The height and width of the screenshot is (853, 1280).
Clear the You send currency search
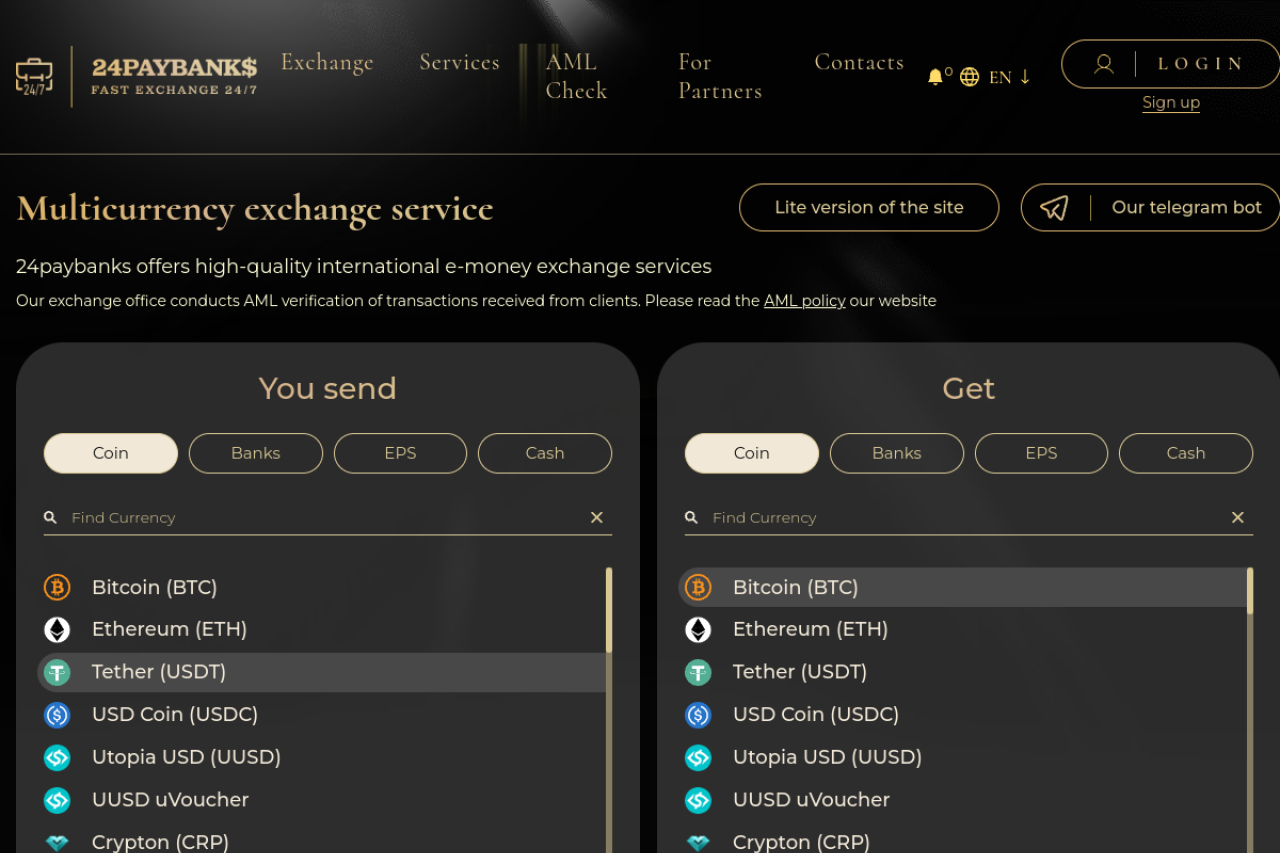[597, 517]
